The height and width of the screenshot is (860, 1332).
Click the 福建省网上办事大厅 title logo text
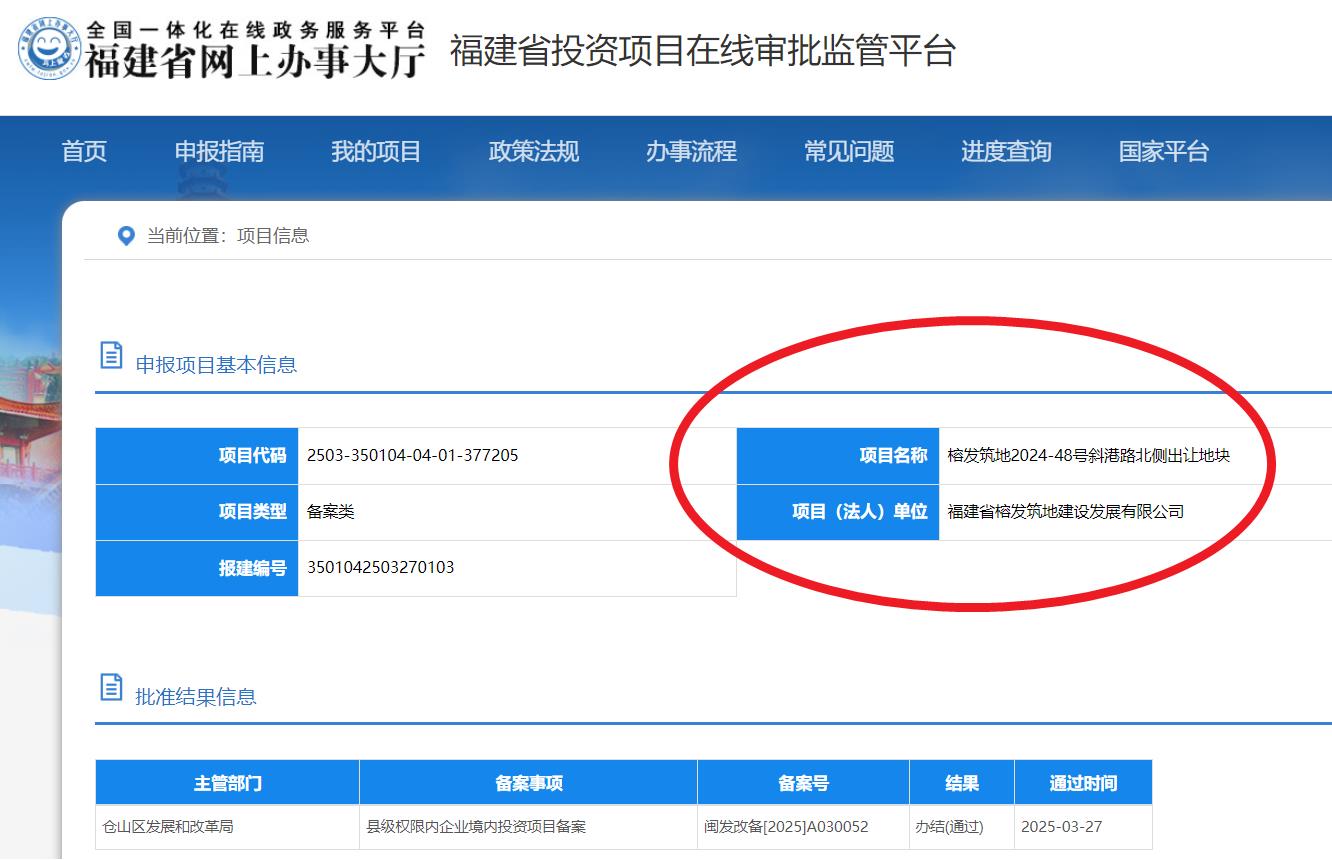pyautogui.click(x=255, y=61)
